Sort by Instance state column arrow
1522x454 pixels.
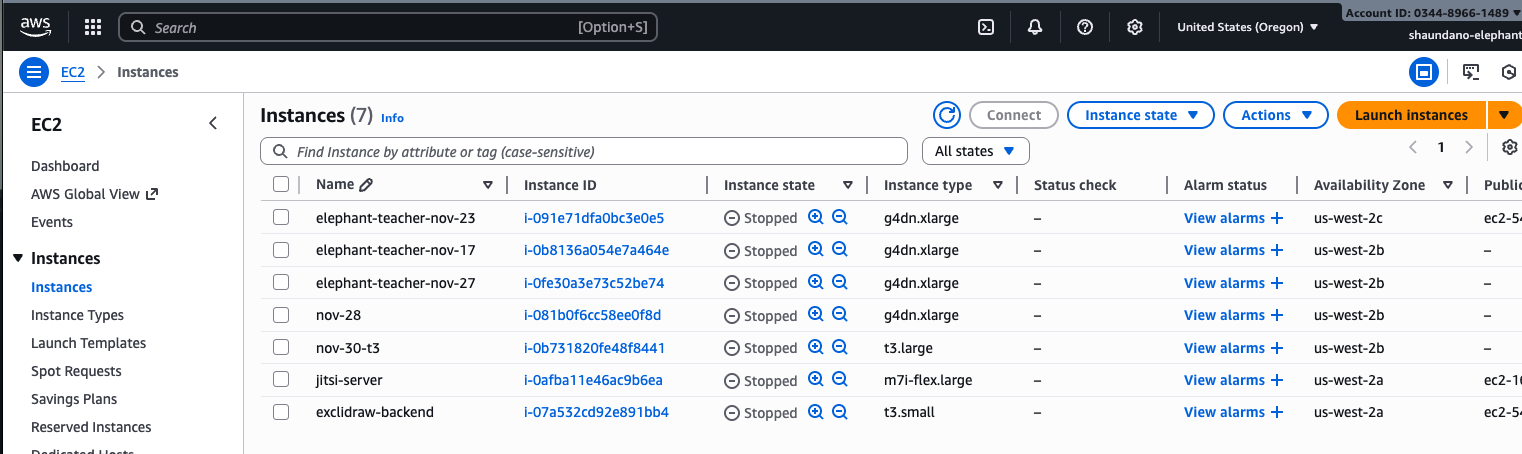pyautogui.click(x=848, y=185)
